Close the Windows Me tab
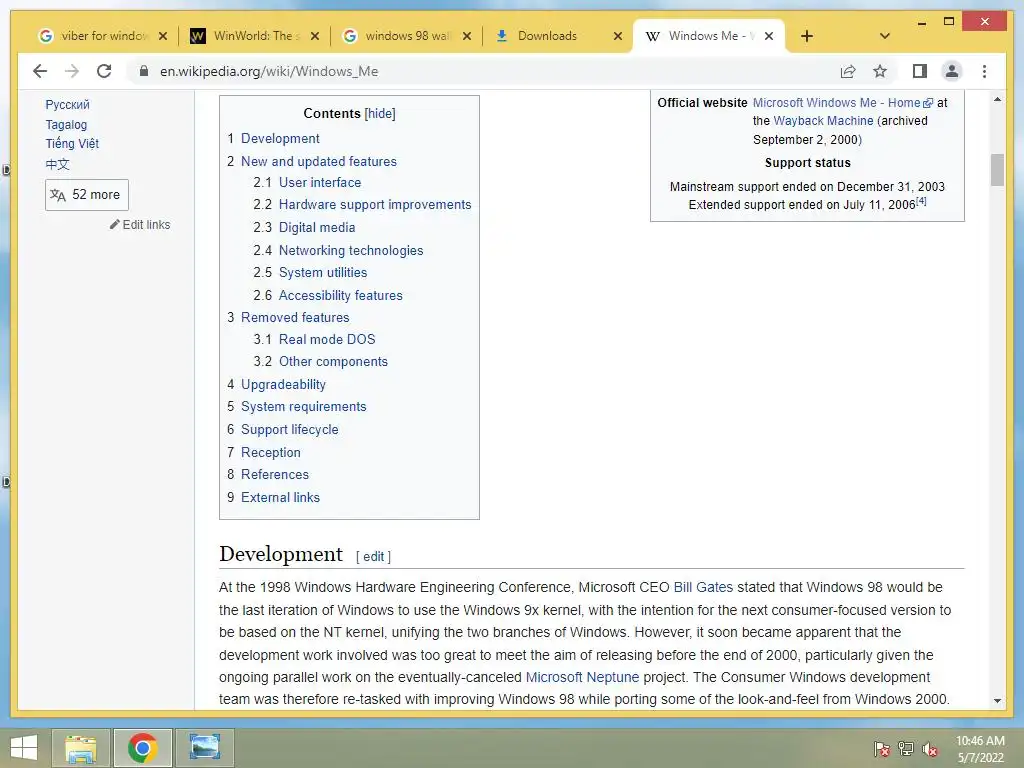Image resolution: width=1024 pixels, height=768 pixels. coord(769,36)
